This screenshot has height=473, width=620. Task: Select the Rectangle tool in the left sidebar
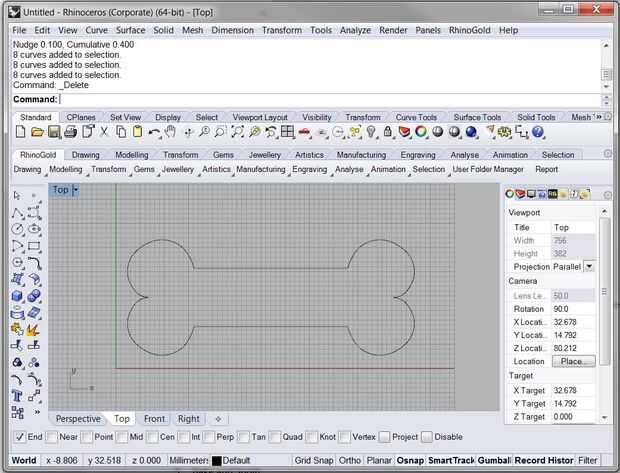[34, 246]
